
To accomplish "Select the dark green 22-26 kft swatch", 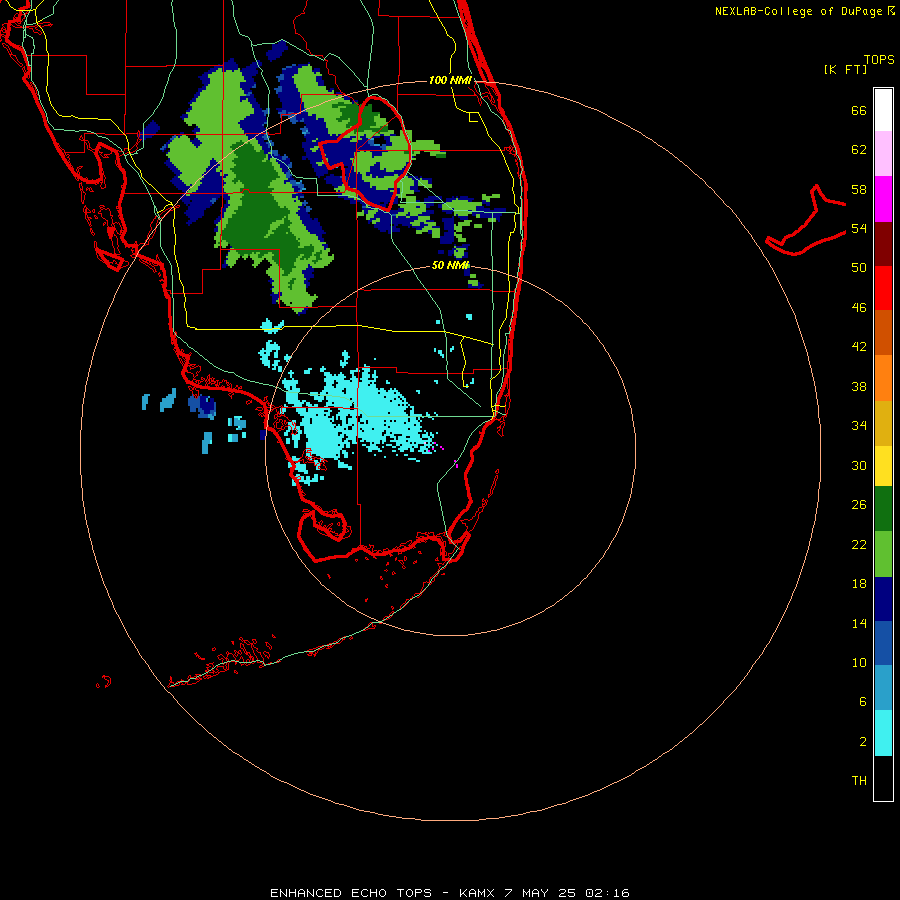I will coord(883,509).
